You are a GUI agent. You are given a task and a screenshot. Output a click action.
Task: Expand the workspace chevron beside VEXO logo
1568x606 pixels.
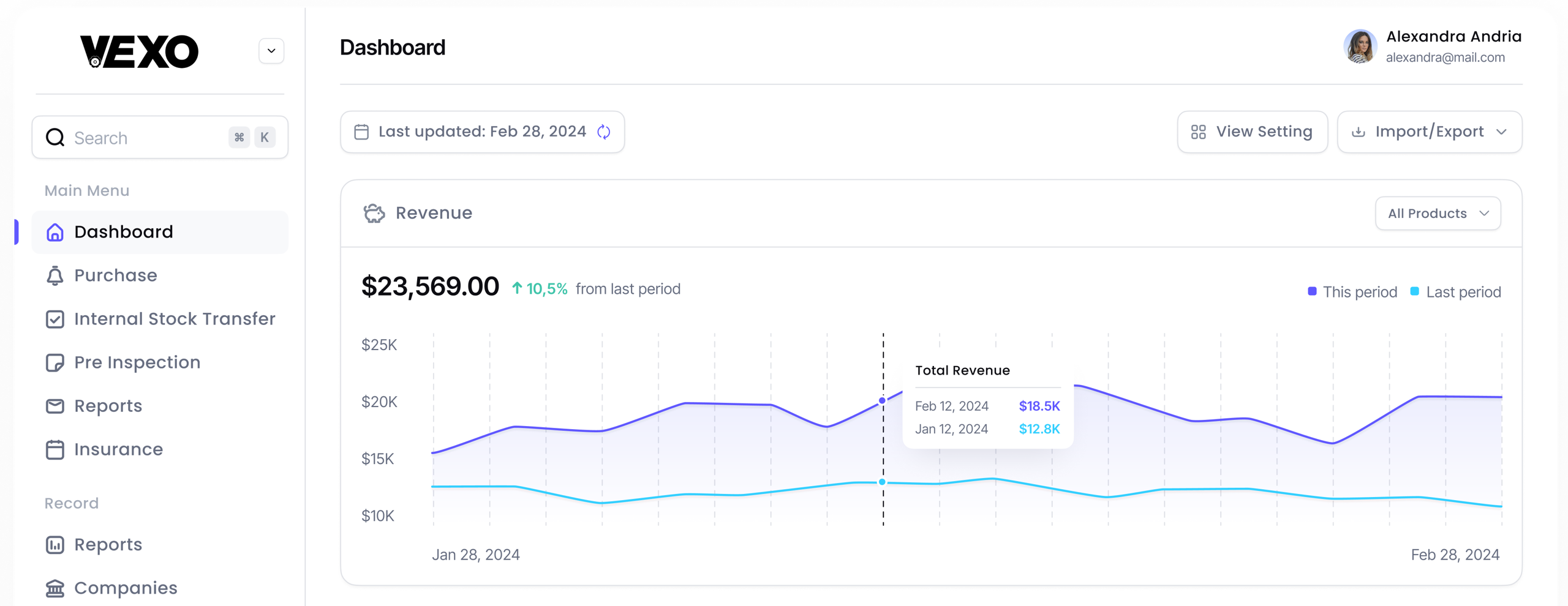tap(271, 51)
